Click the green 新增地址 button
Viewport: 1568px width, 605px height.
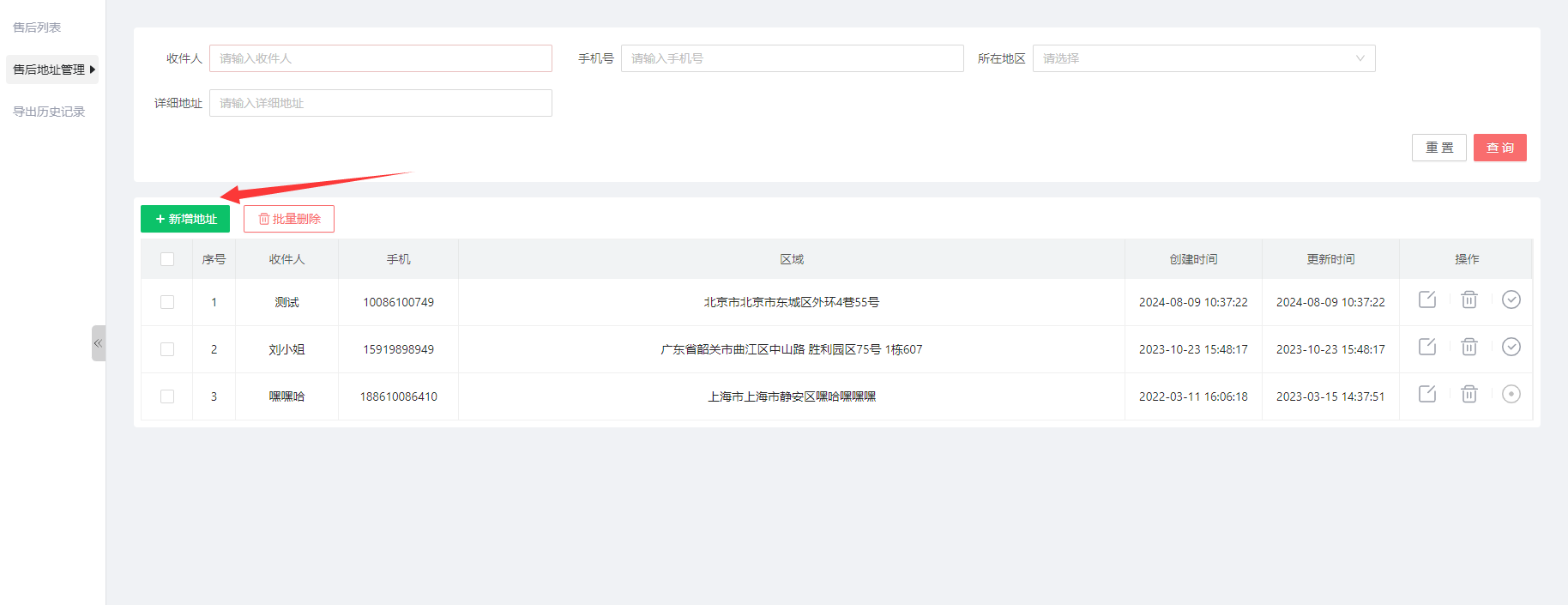coord(185,219)
